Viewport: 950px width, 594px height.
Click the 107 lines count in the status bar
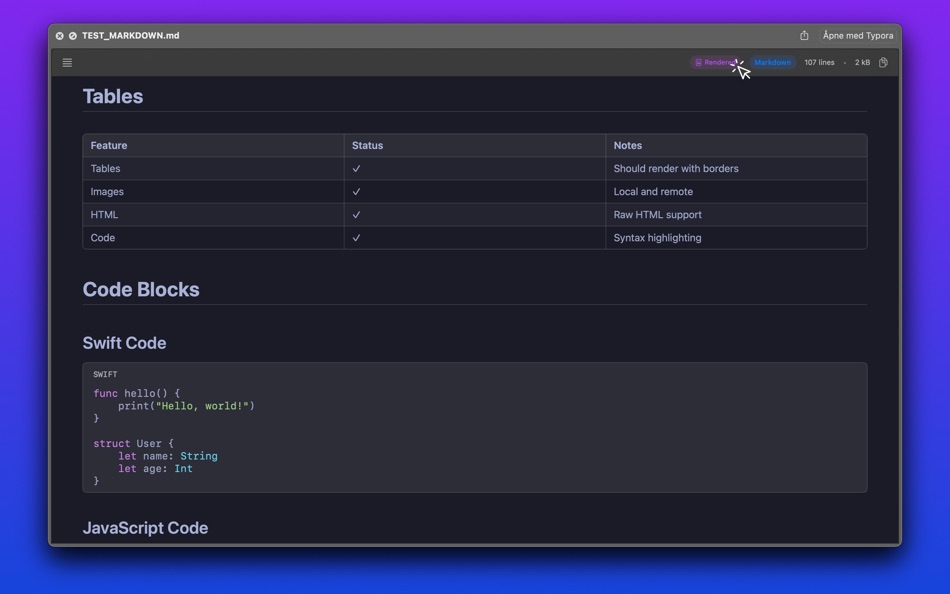pos(819,62)
